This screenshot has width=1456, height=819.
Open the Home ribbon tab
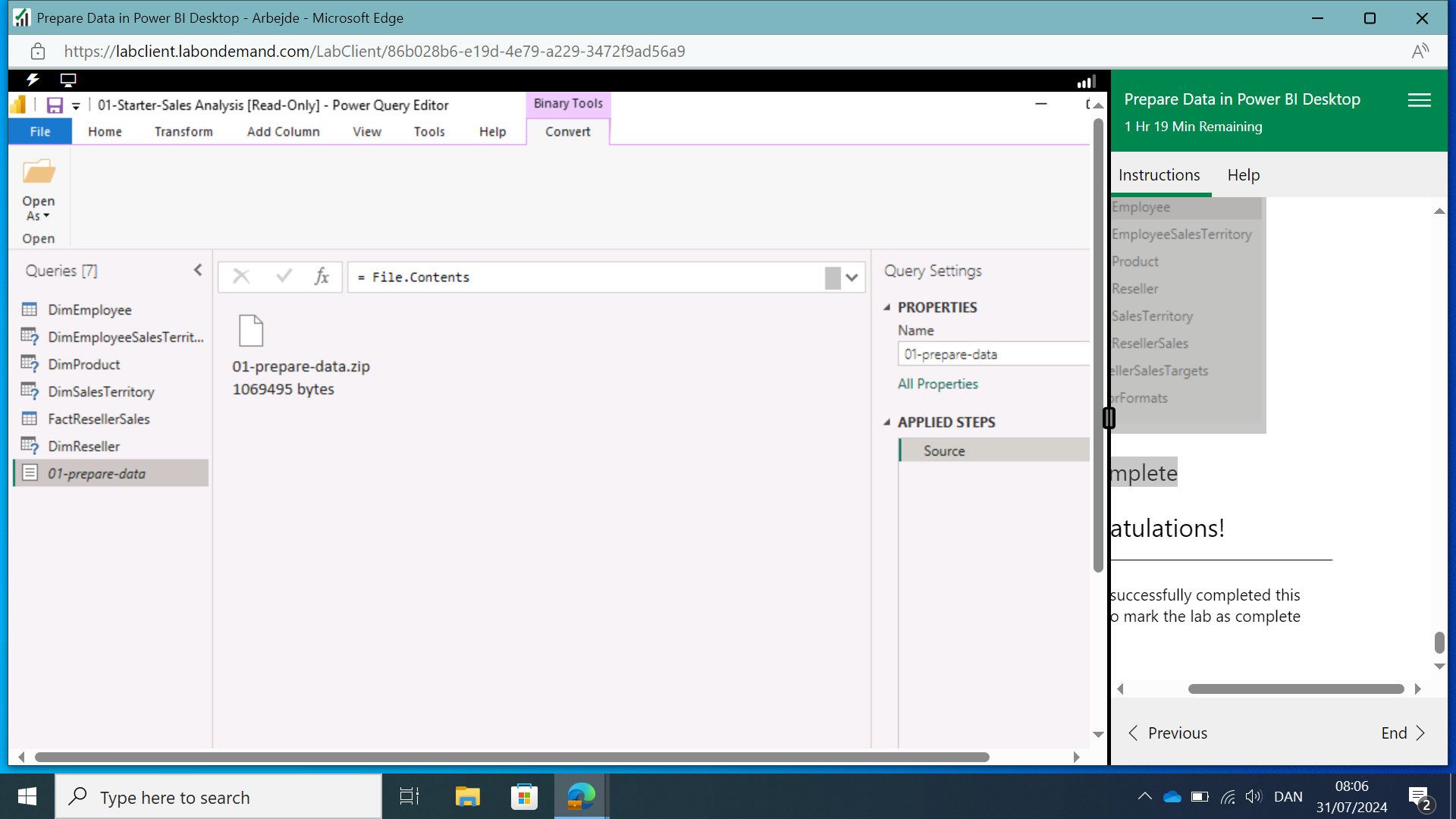point(105,131)
